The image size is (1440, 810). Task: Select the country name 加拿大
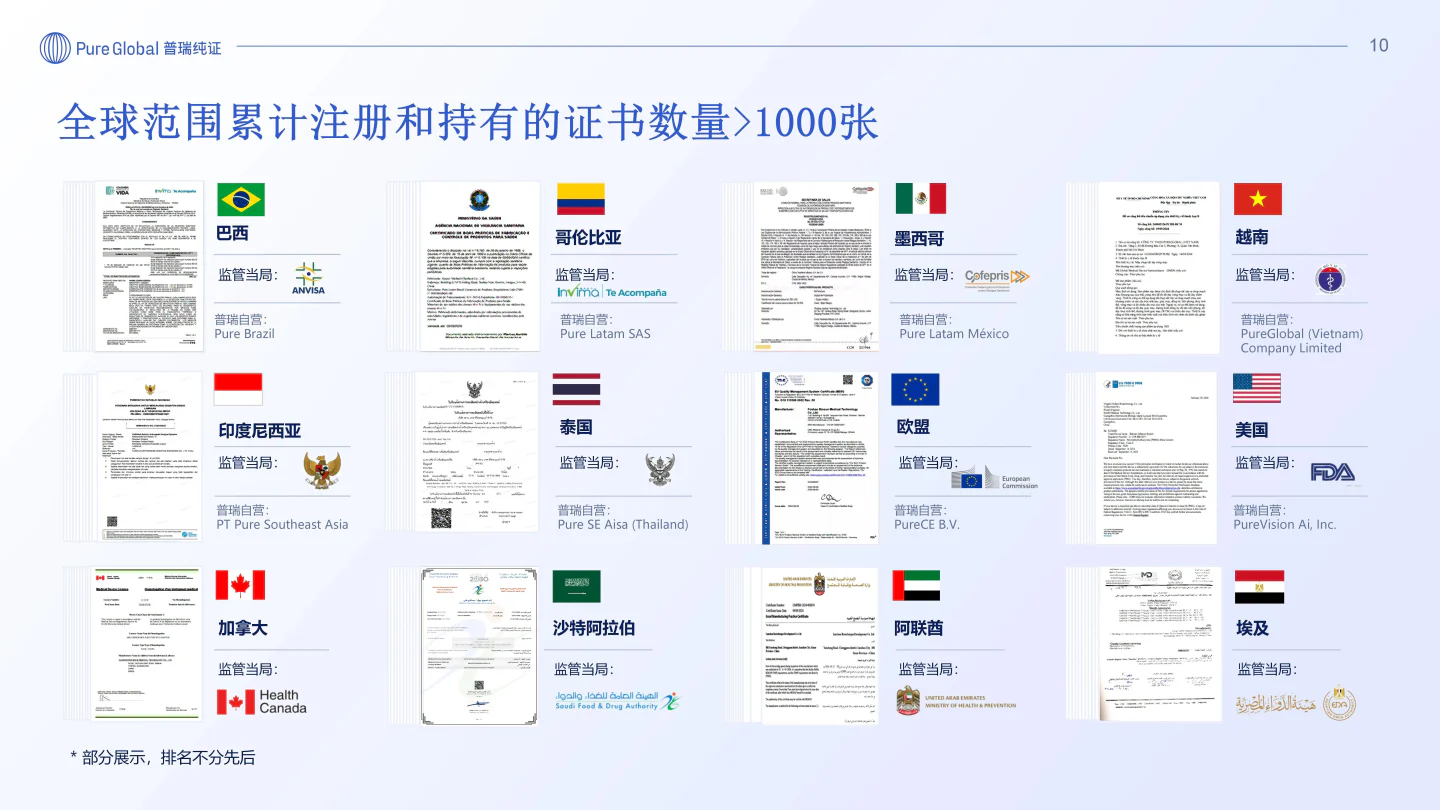pos(243,628)
